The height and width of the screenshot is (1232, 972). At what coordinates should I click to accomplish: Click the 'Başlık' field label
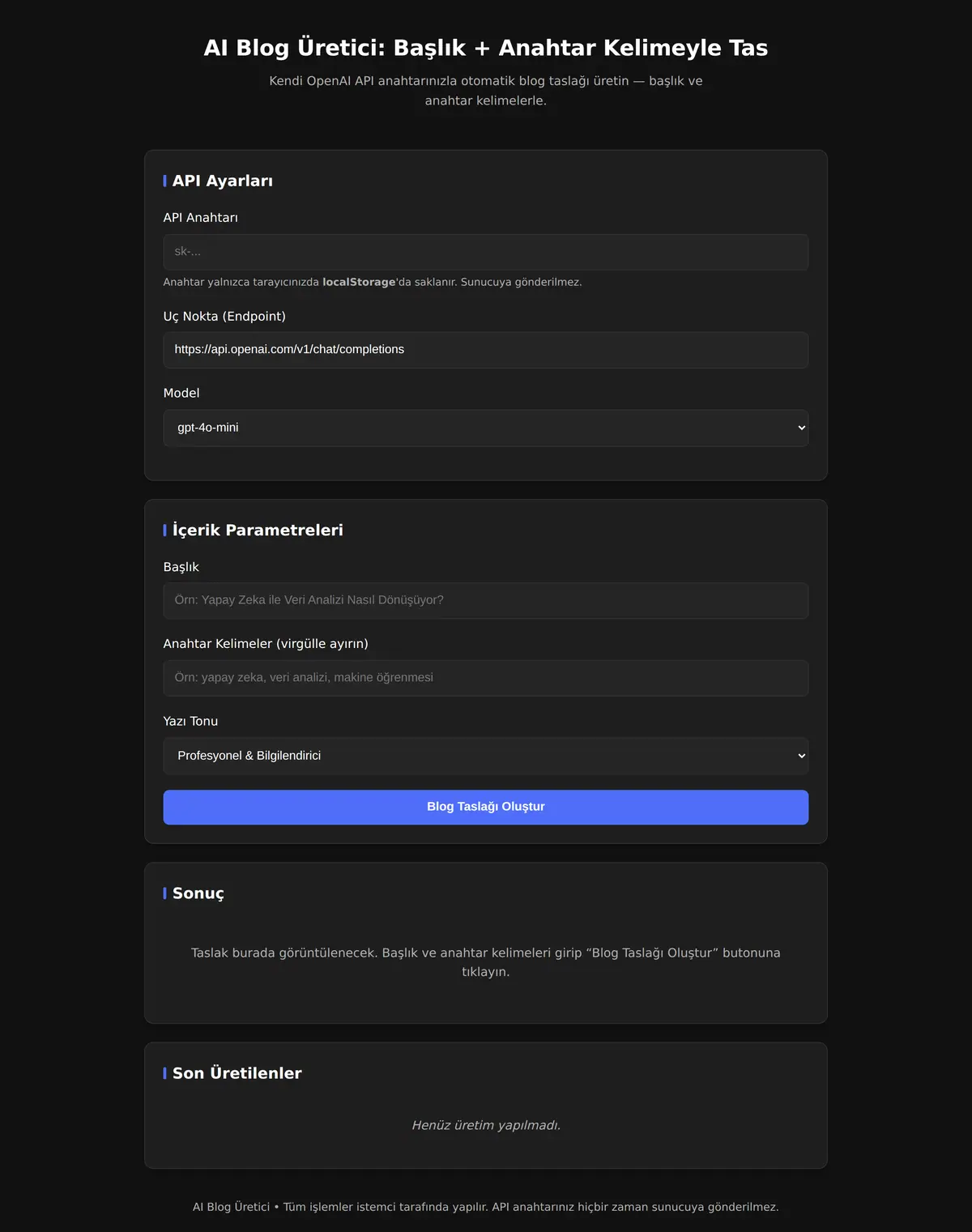[x=181, y=567]
